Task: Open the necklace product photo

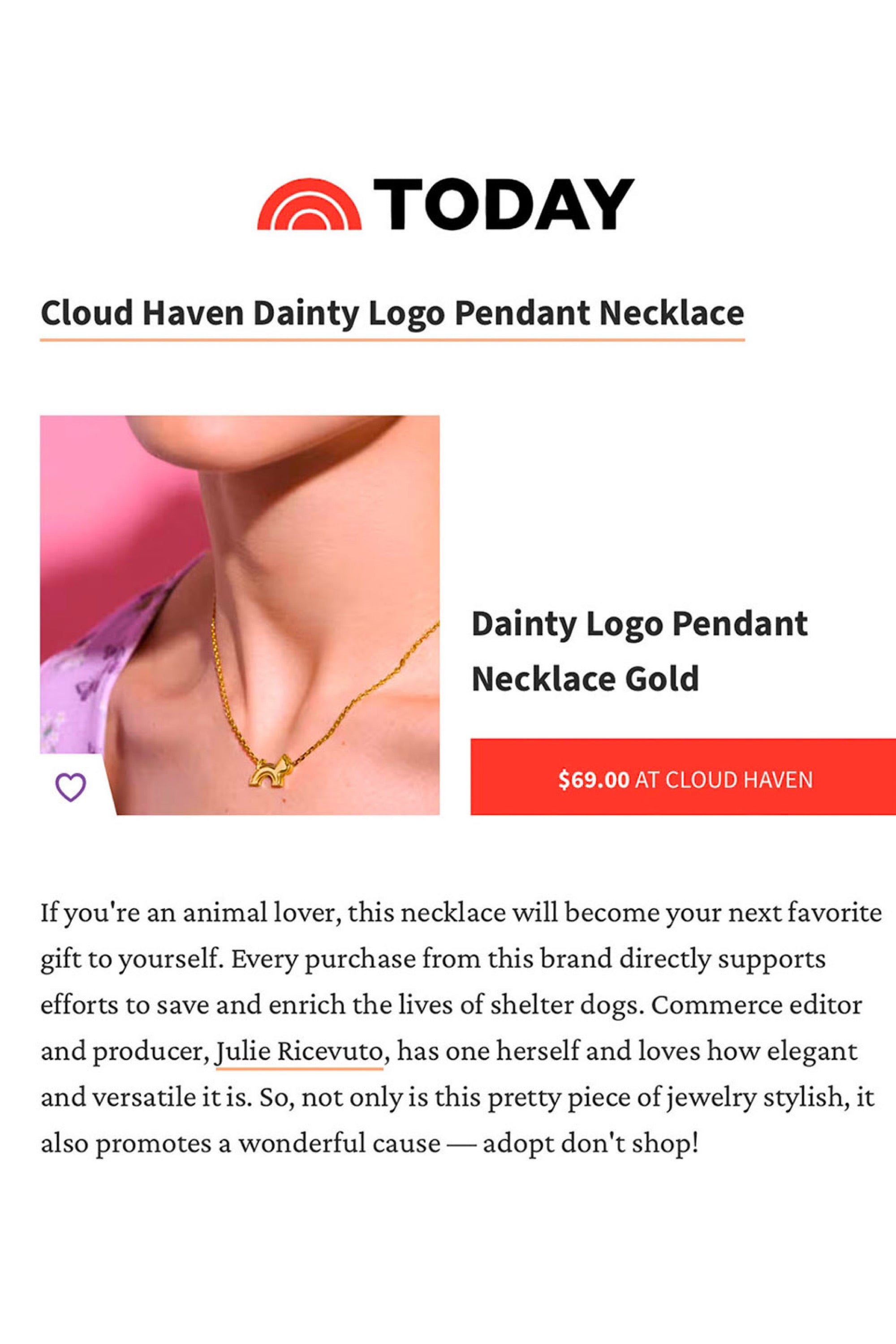Action: point(239,615)
